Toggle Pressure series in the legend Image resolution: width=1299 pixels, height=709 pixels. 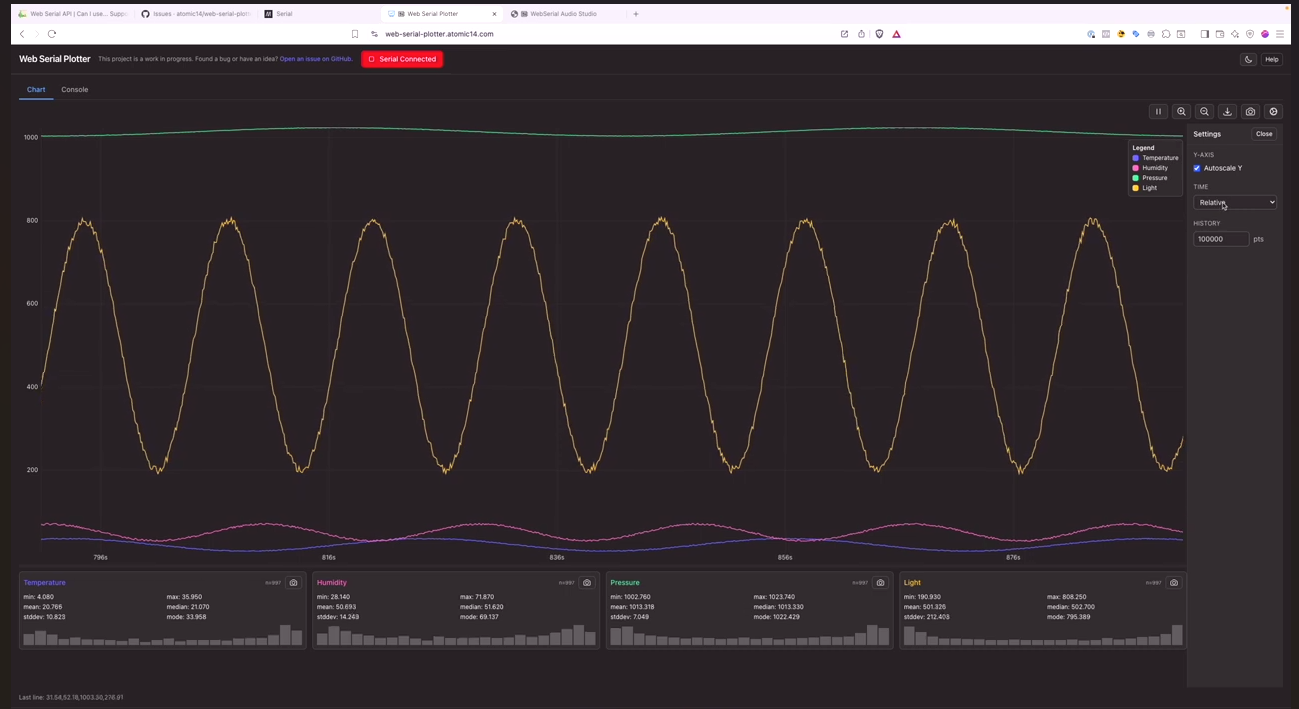pos(1154,178)
